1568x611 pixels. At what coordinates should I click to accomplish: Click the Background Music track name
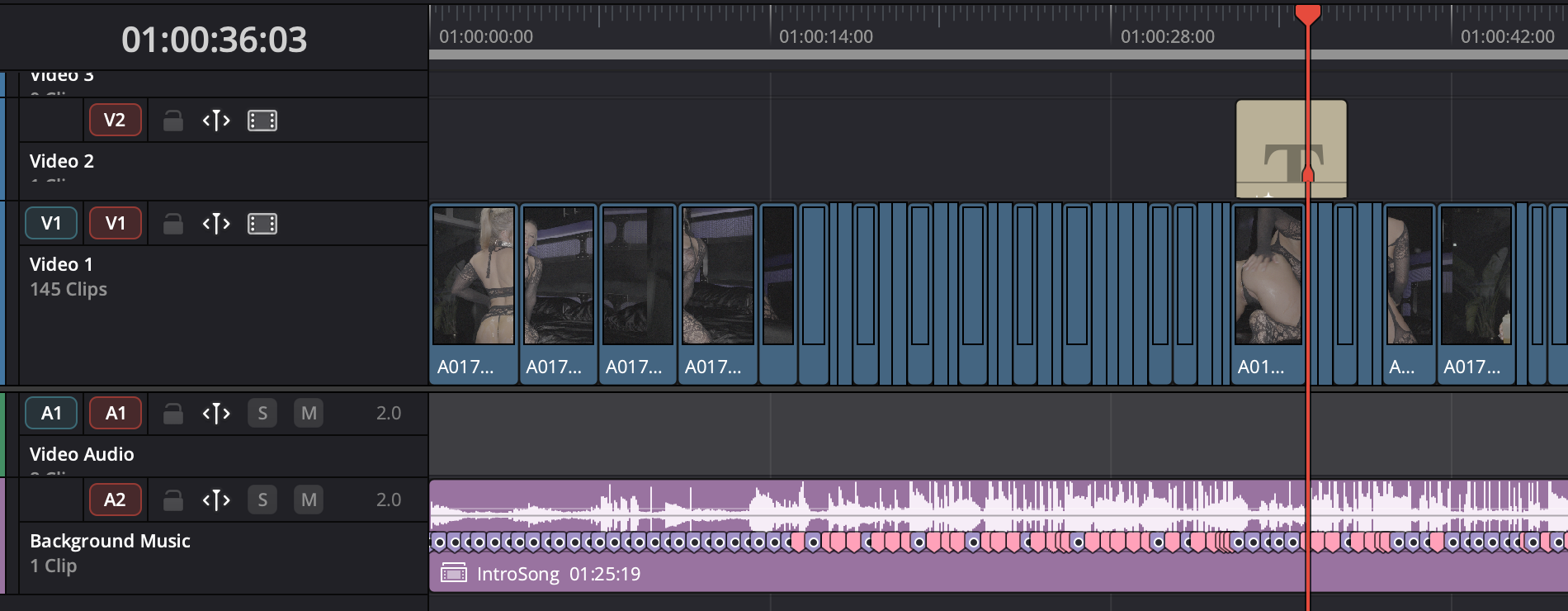coord(111,541)
